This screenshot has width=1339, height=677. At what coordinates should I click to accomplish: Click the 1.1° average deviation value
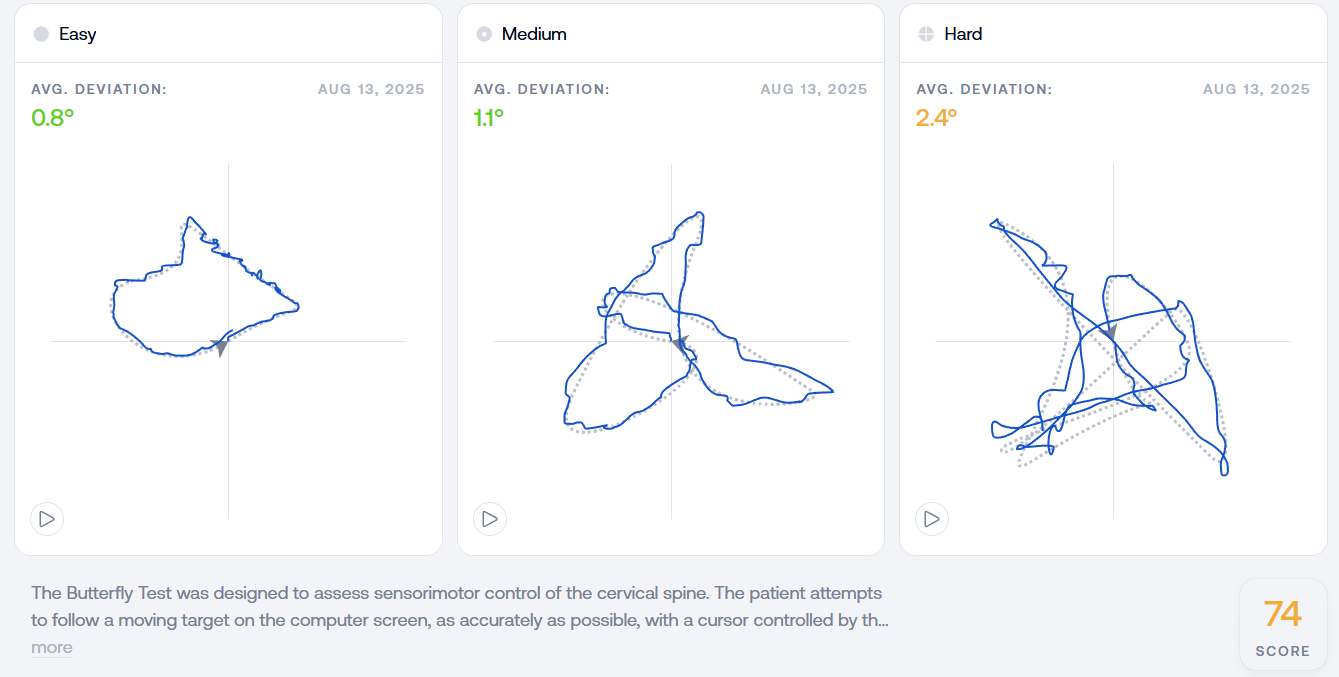489,117
